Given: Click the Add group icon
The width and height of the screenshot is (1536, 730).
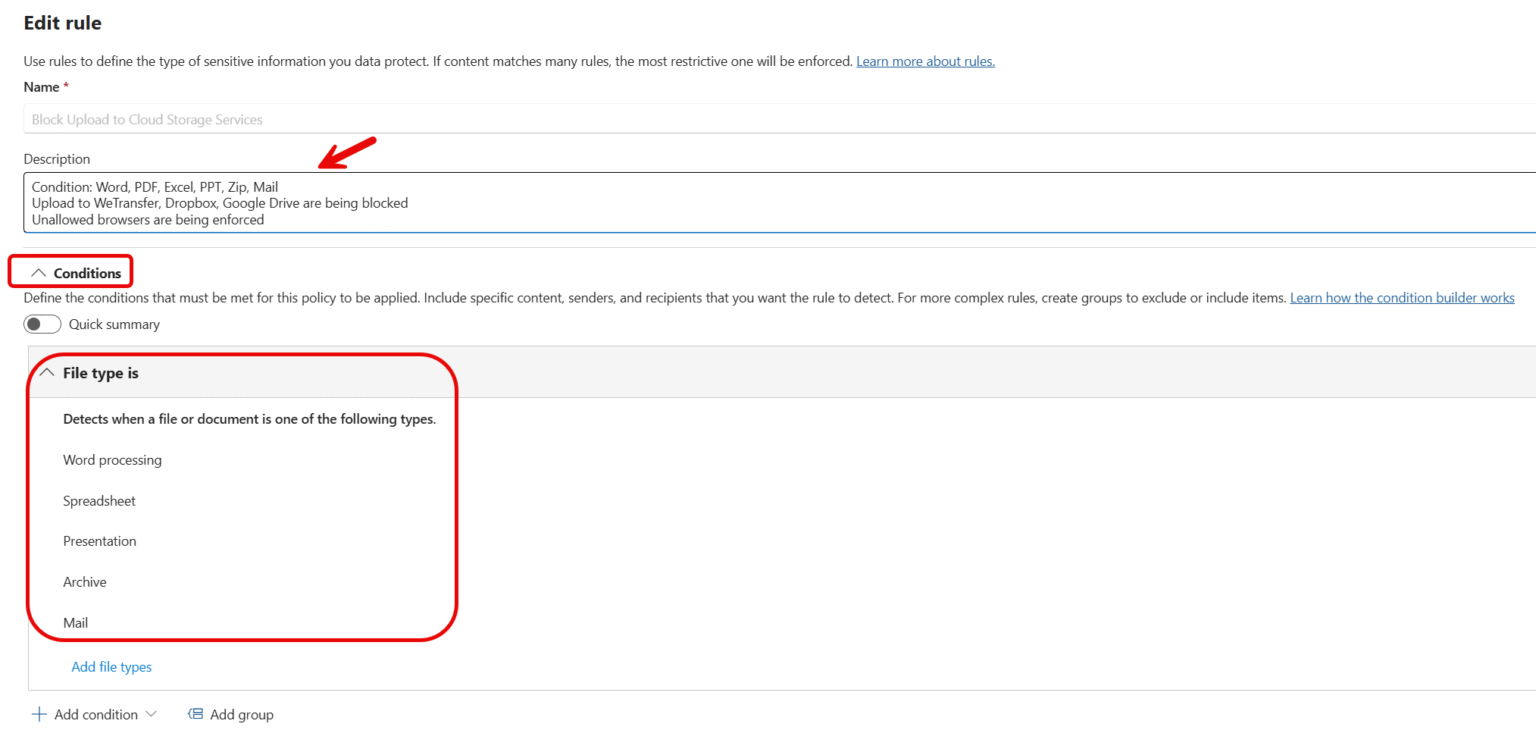Looking at the screenshot, I should pyautogui.click(x=194, y=714).
